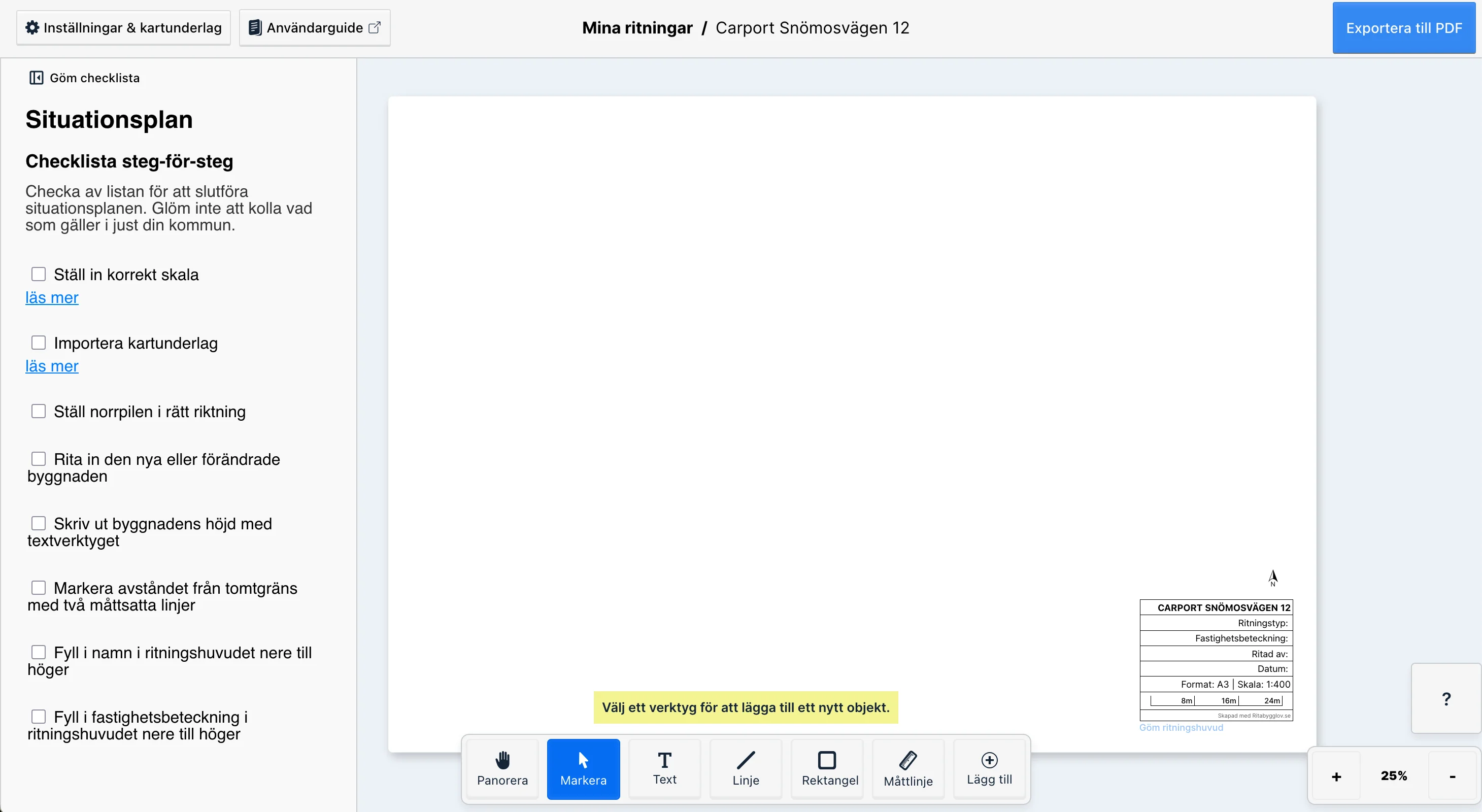
Task: Open läs mer under Ställ in korrekt skala
Action: [x=52, y=297]
